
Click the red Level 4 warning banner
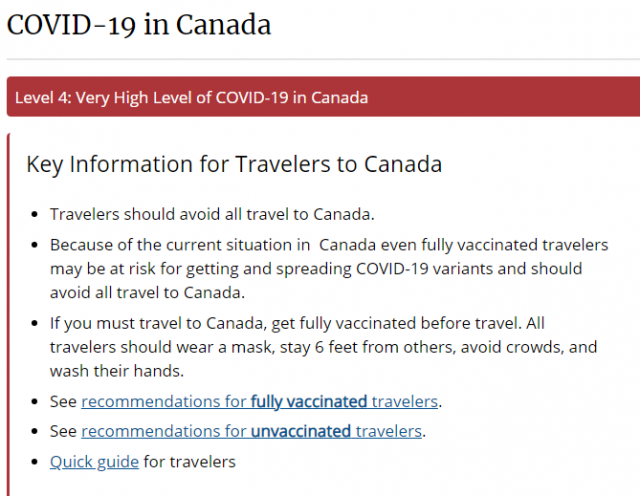coord(323,97)
